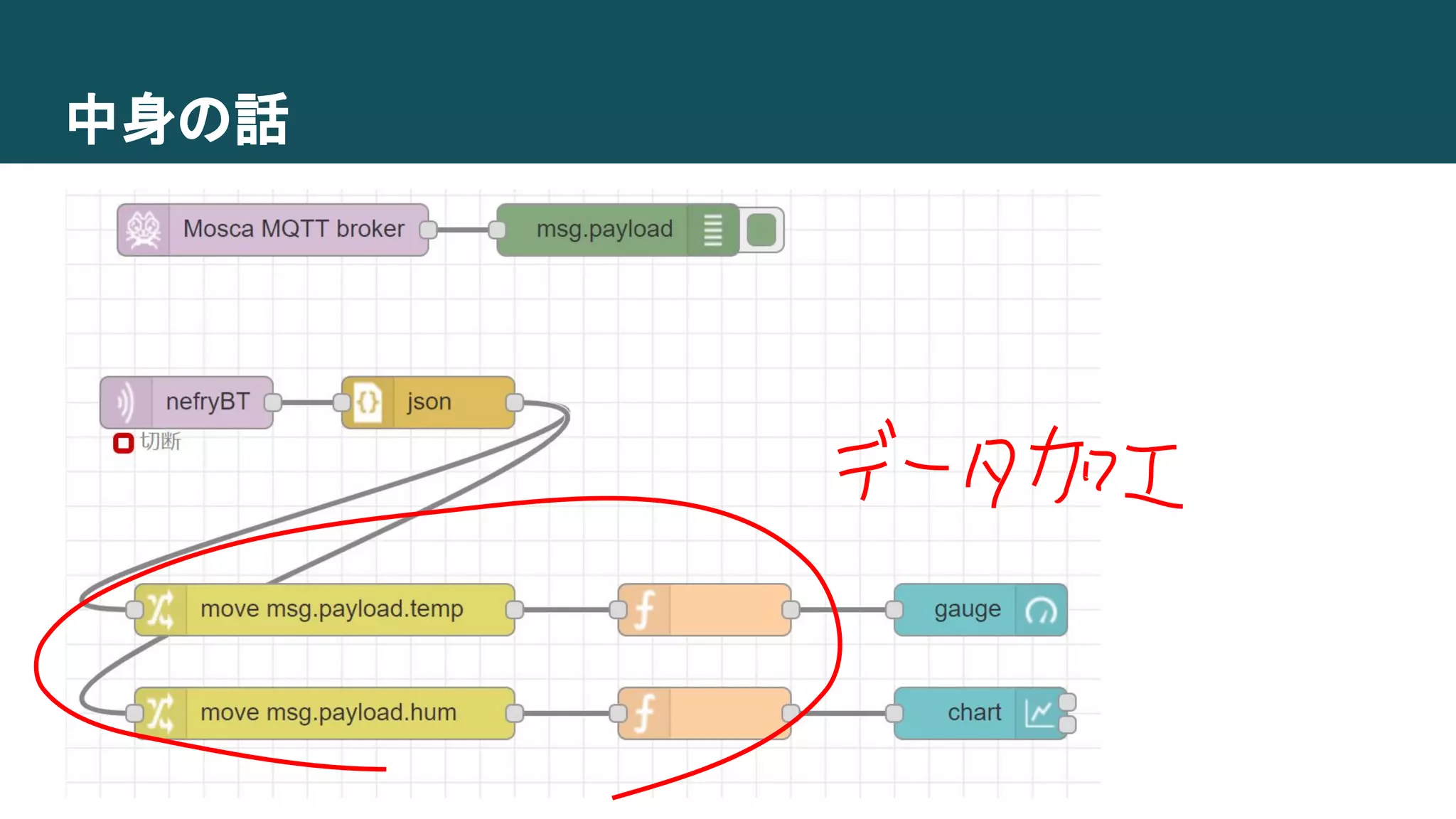Select the Mosca MQTT broker node label

click(x=294, y=229)
